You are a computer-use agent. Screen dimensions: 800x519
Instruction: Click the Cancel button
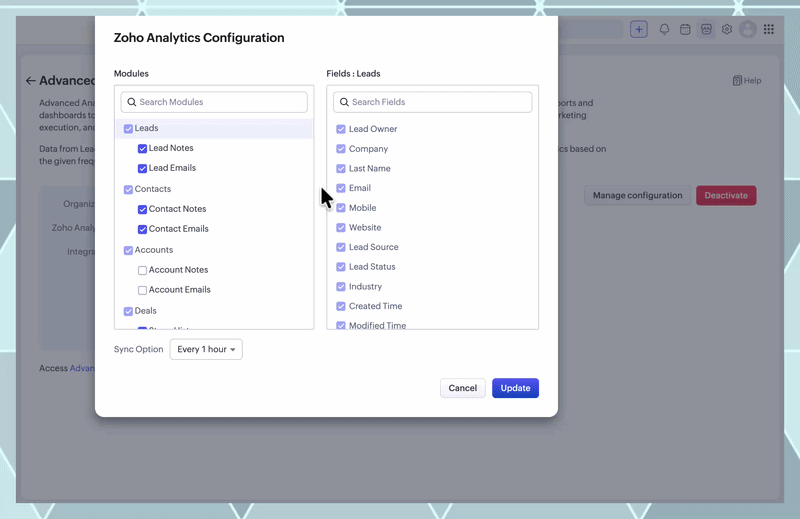[463, 388]
